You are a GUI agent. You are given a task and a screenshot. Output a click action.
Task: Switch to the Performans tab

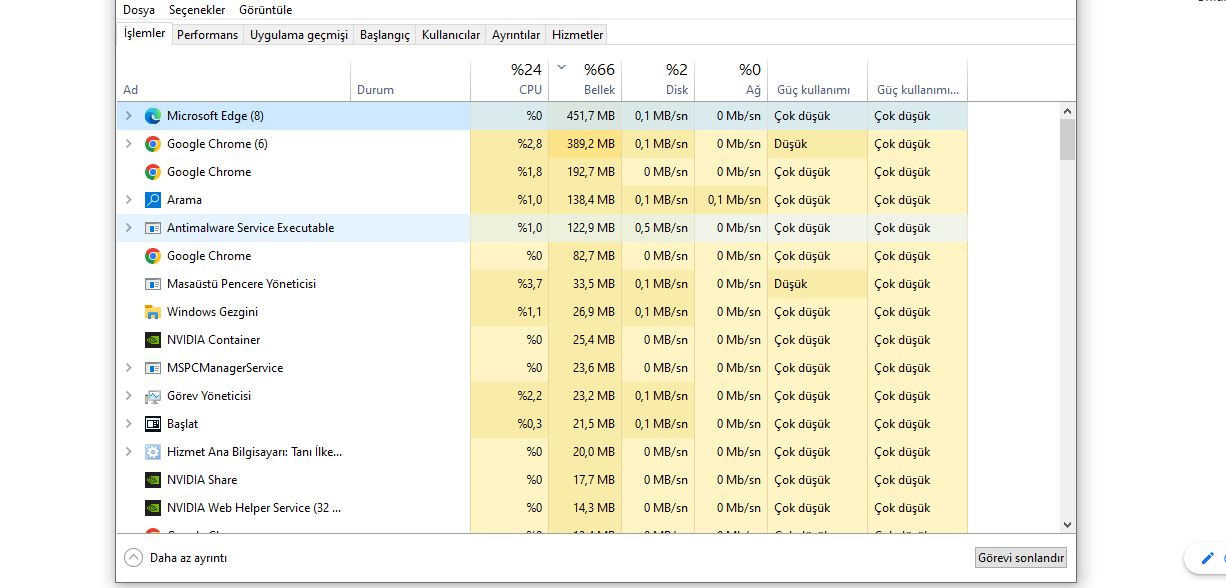click(x=207, y=35)
